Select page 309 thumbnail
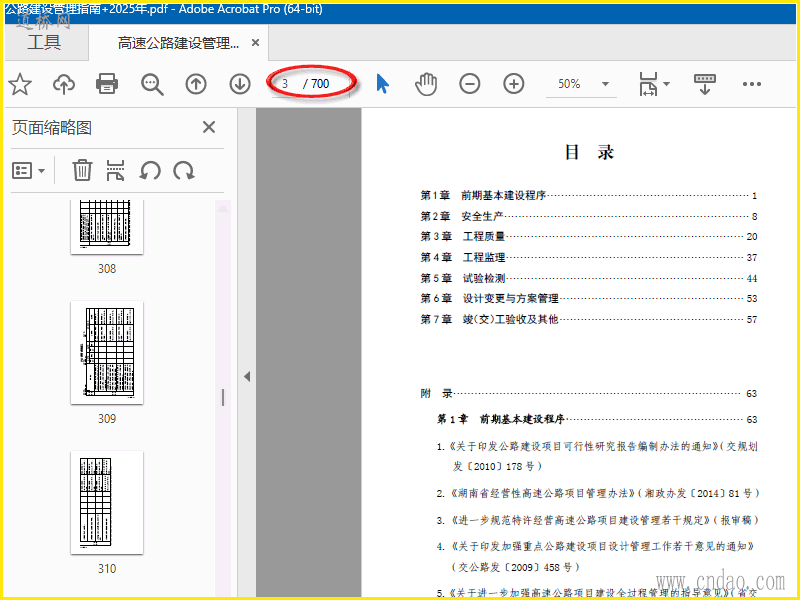 107,353
